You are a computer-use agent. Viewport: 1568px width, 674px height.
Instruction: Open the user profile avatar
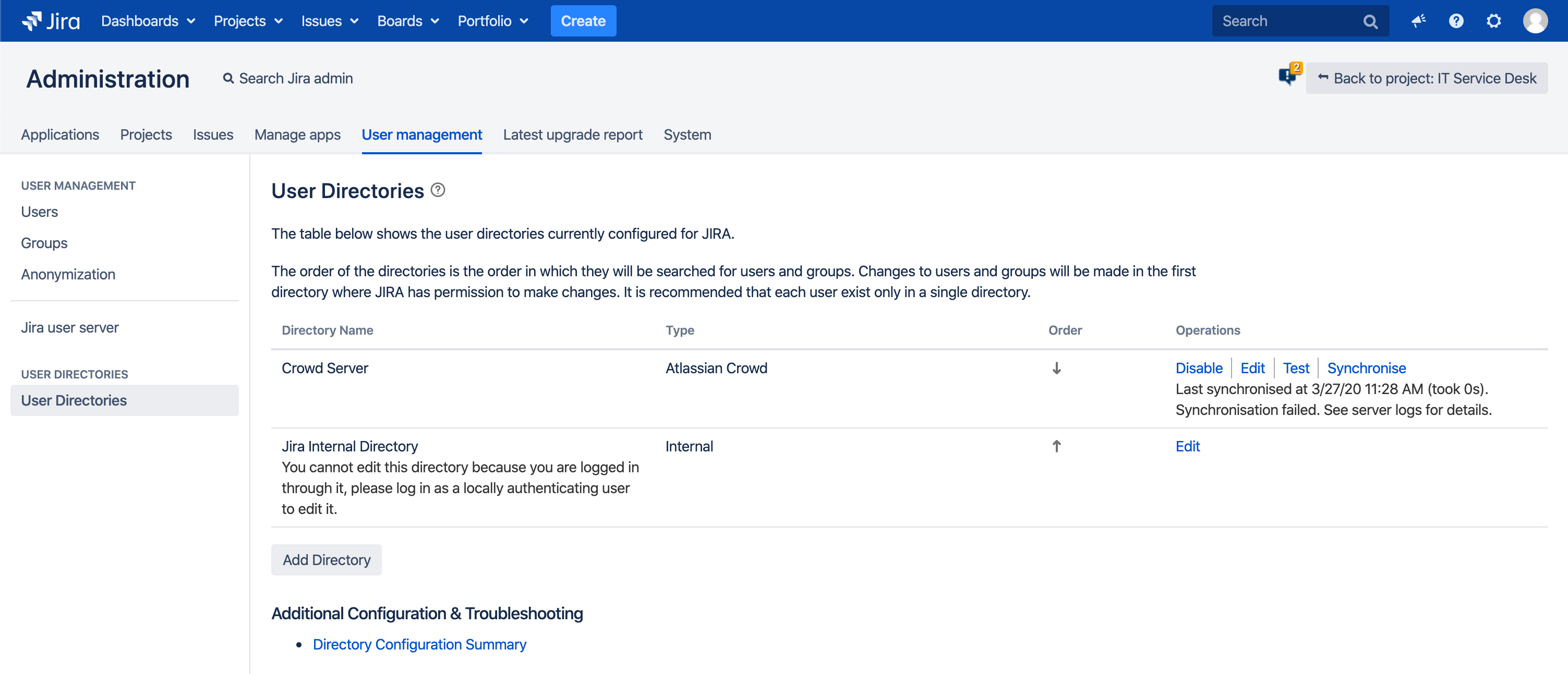click(1535, 21)
